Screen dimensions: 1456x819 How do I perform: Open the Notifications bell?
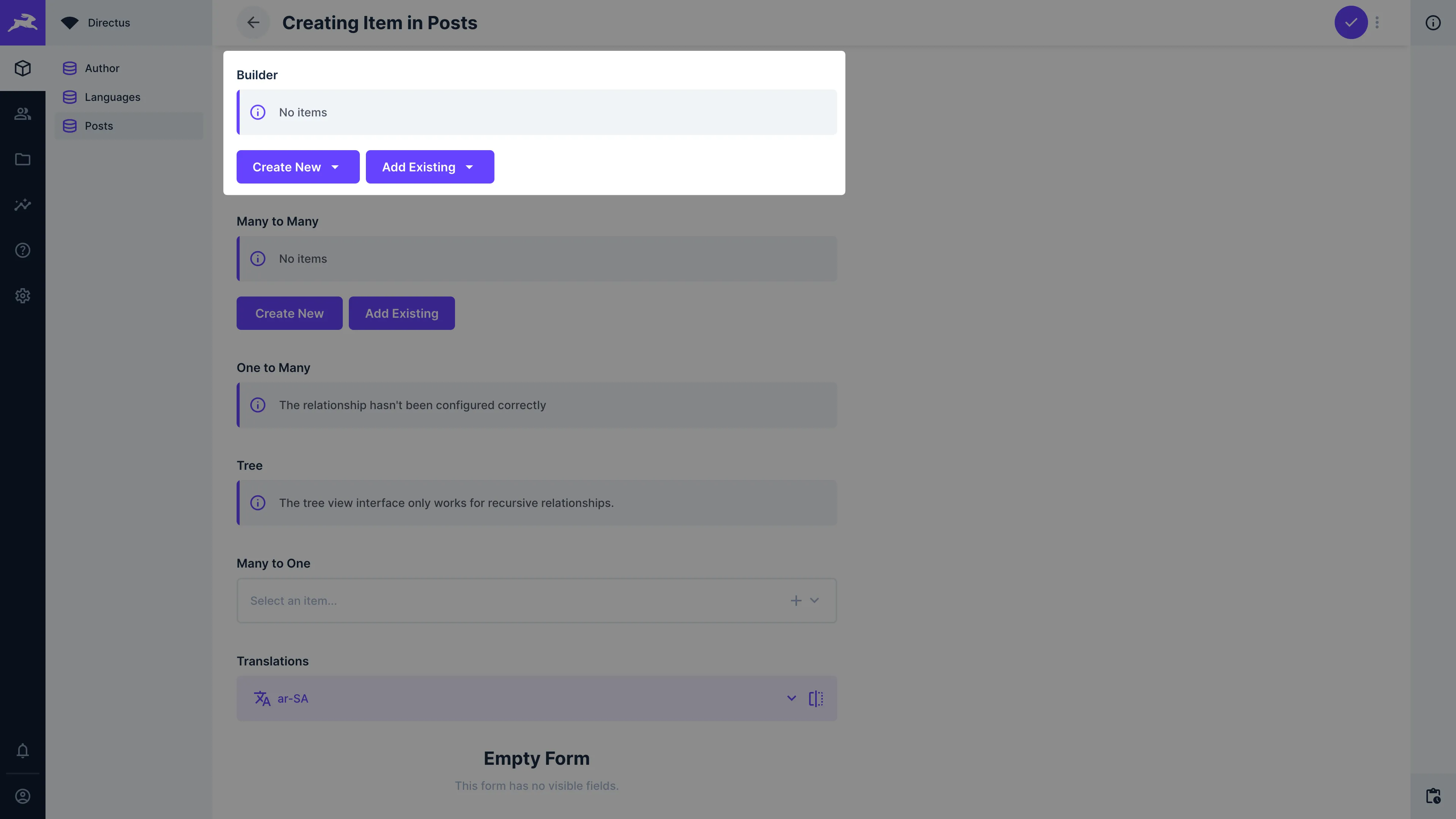23,751
